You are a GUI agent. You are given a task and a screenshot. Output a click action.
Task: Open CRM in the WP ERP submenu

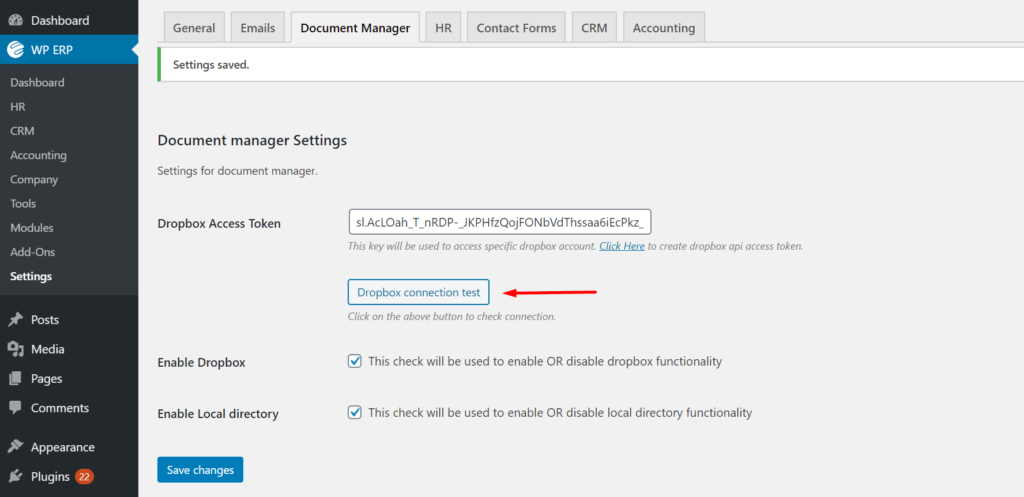coord(22,131)
